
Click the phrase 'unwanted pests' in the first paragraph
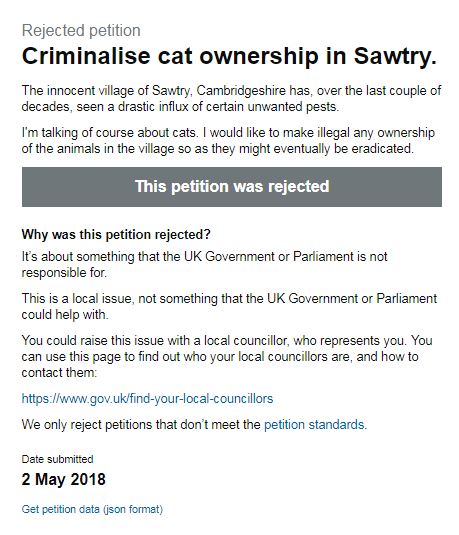coord(293,107)
